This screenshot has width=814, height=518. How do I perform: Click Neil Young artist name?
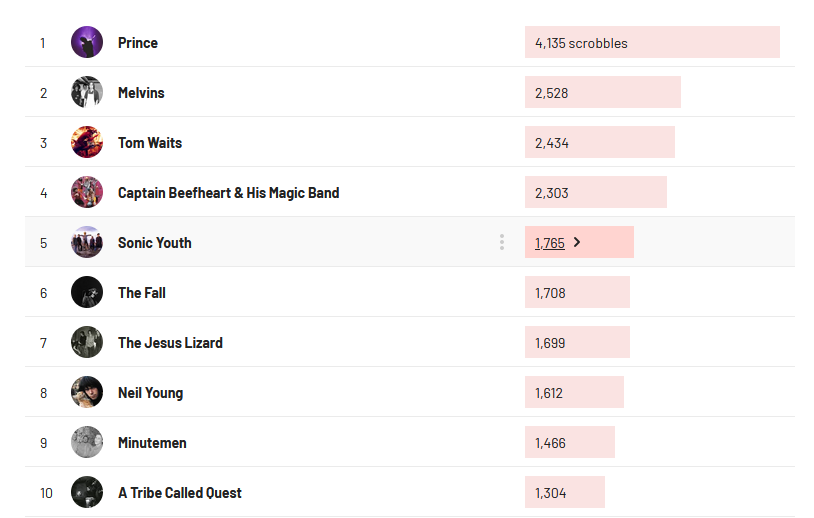[x=150, y=393]
